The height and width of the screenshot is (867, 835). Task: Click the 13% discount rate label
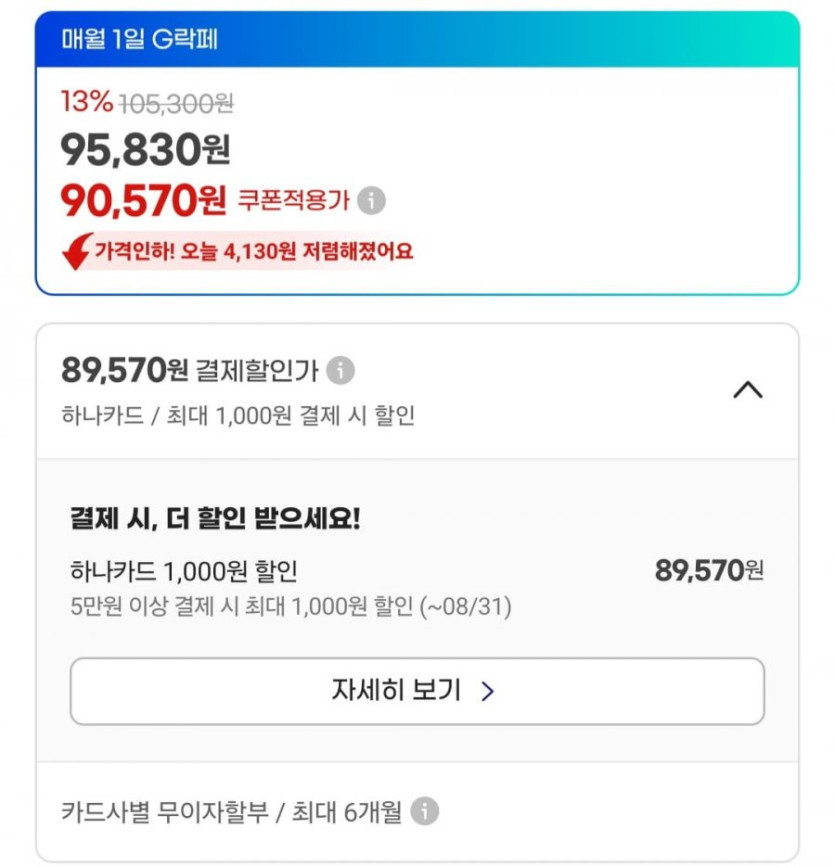tap(87, 102)
